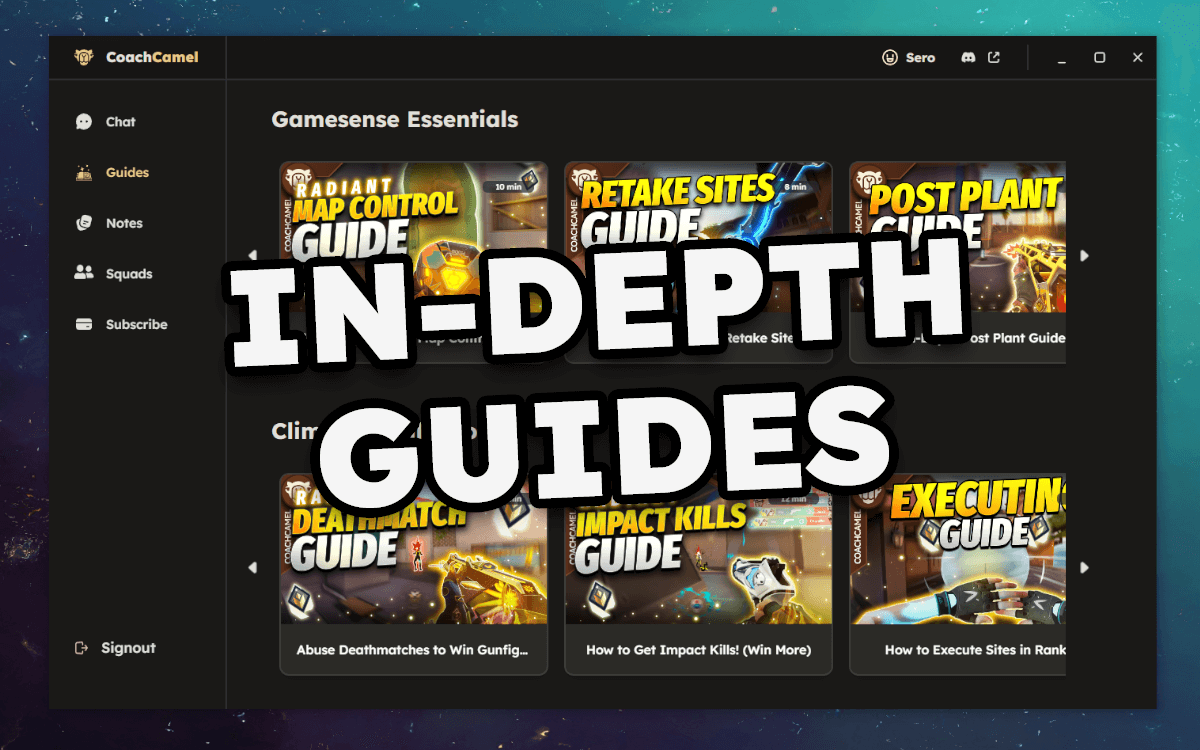The width and height of the screenshot is (1200, 750).
Task: Open the Post Plant Guide thumbnail
Action: point(958,237)
